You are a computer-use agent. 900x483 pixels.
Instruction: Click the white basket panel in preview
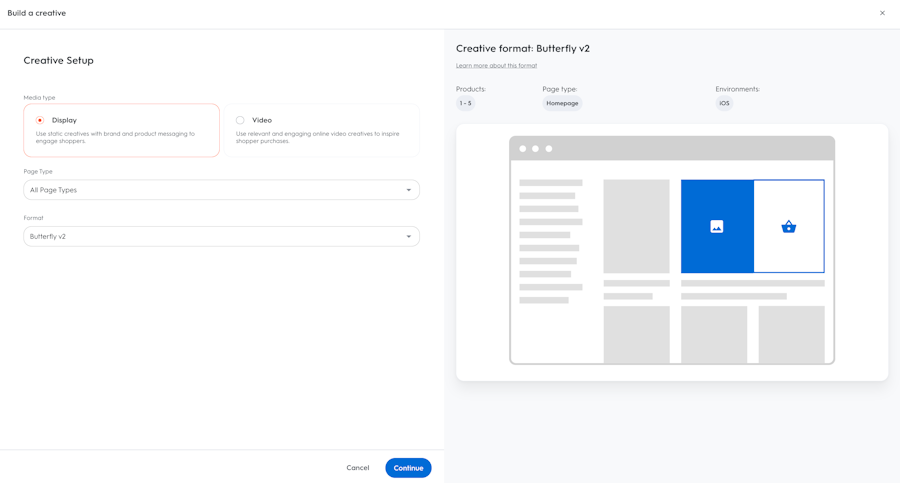tap(789, 226)
